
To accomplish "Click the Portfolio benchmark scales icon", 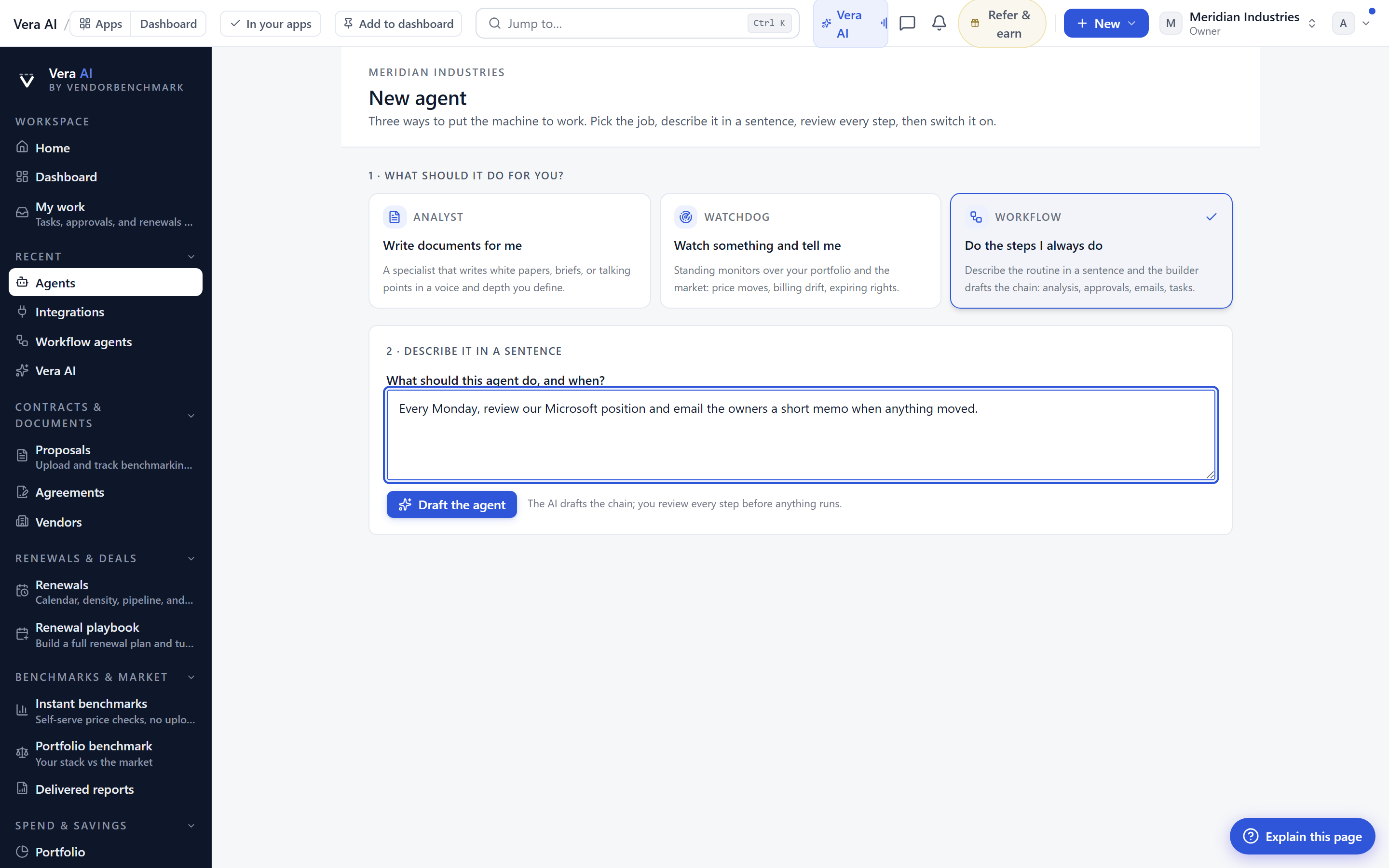I will (22, 753).
